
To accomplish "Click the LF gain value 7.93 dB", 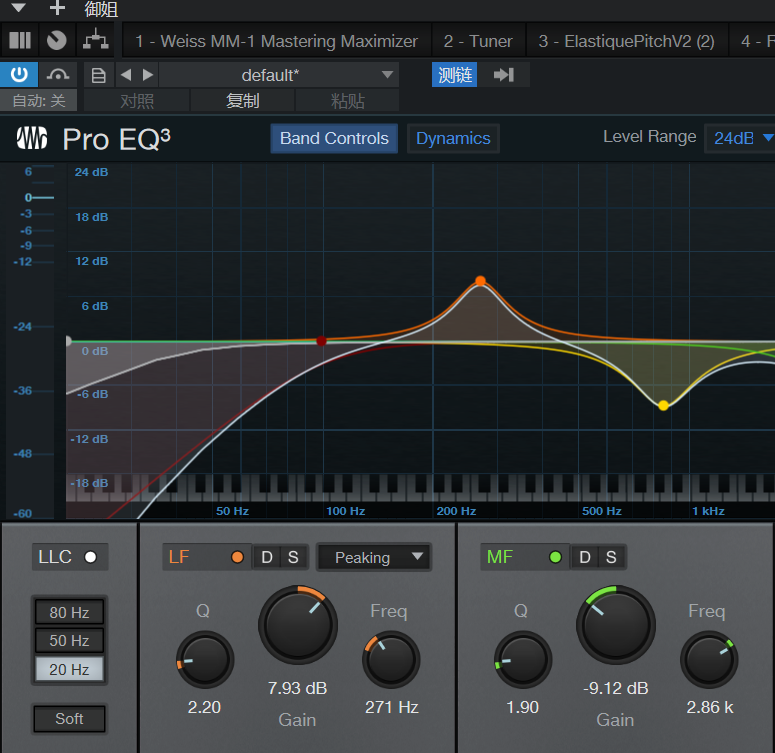I will click(x=297, y=688).
